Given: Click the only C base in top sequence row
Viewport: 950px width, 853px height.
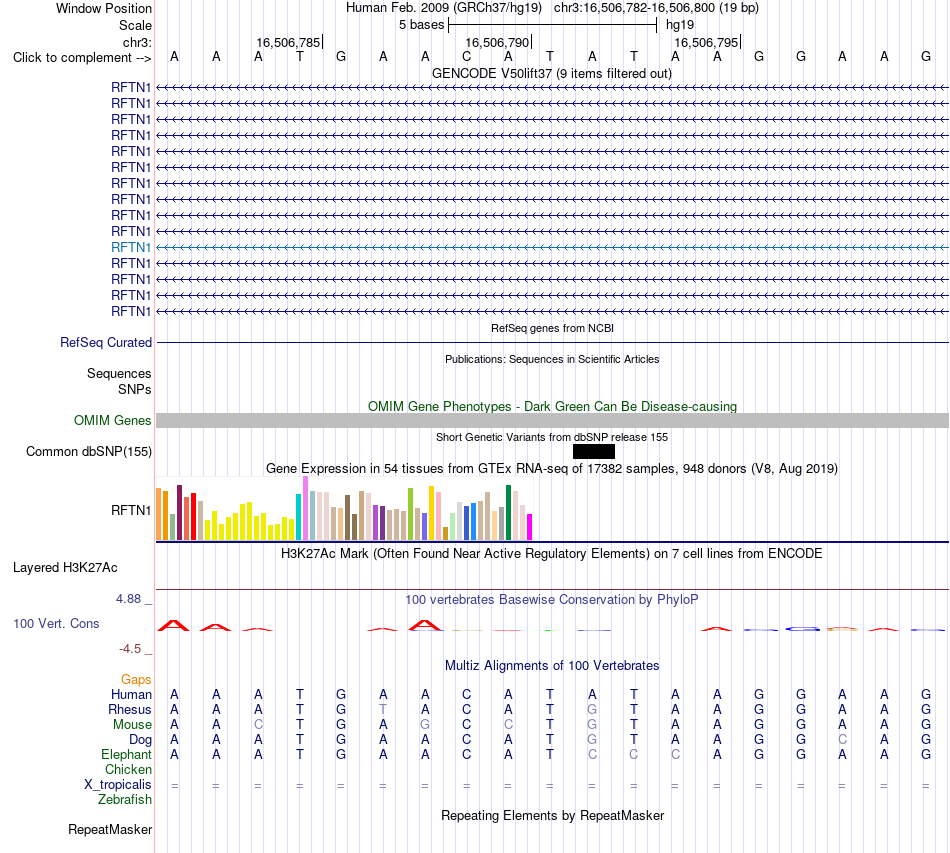Looking at the screenshot, I should click(467, 57).
